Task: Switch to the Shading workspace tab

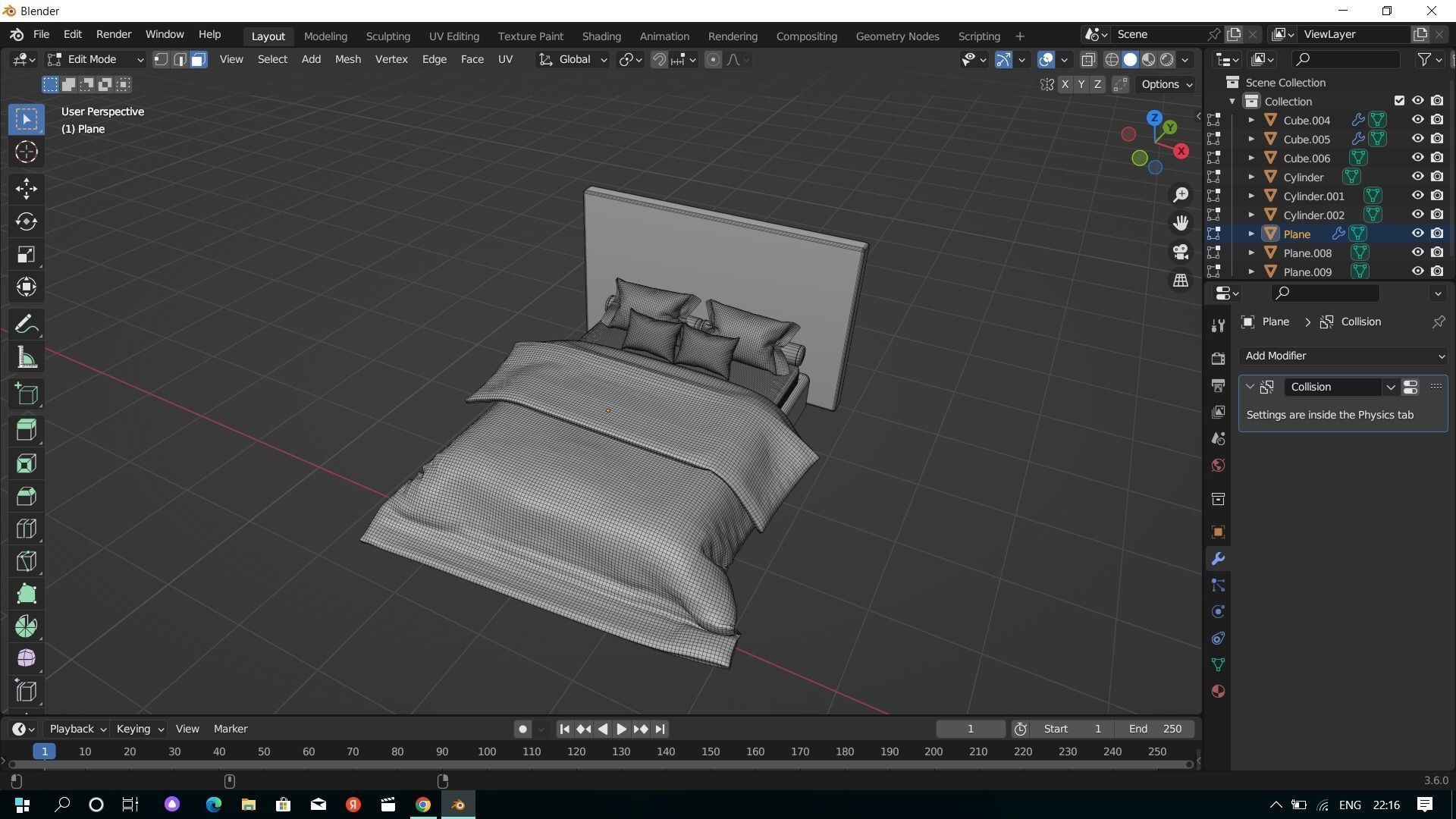Action: point(601,36)
